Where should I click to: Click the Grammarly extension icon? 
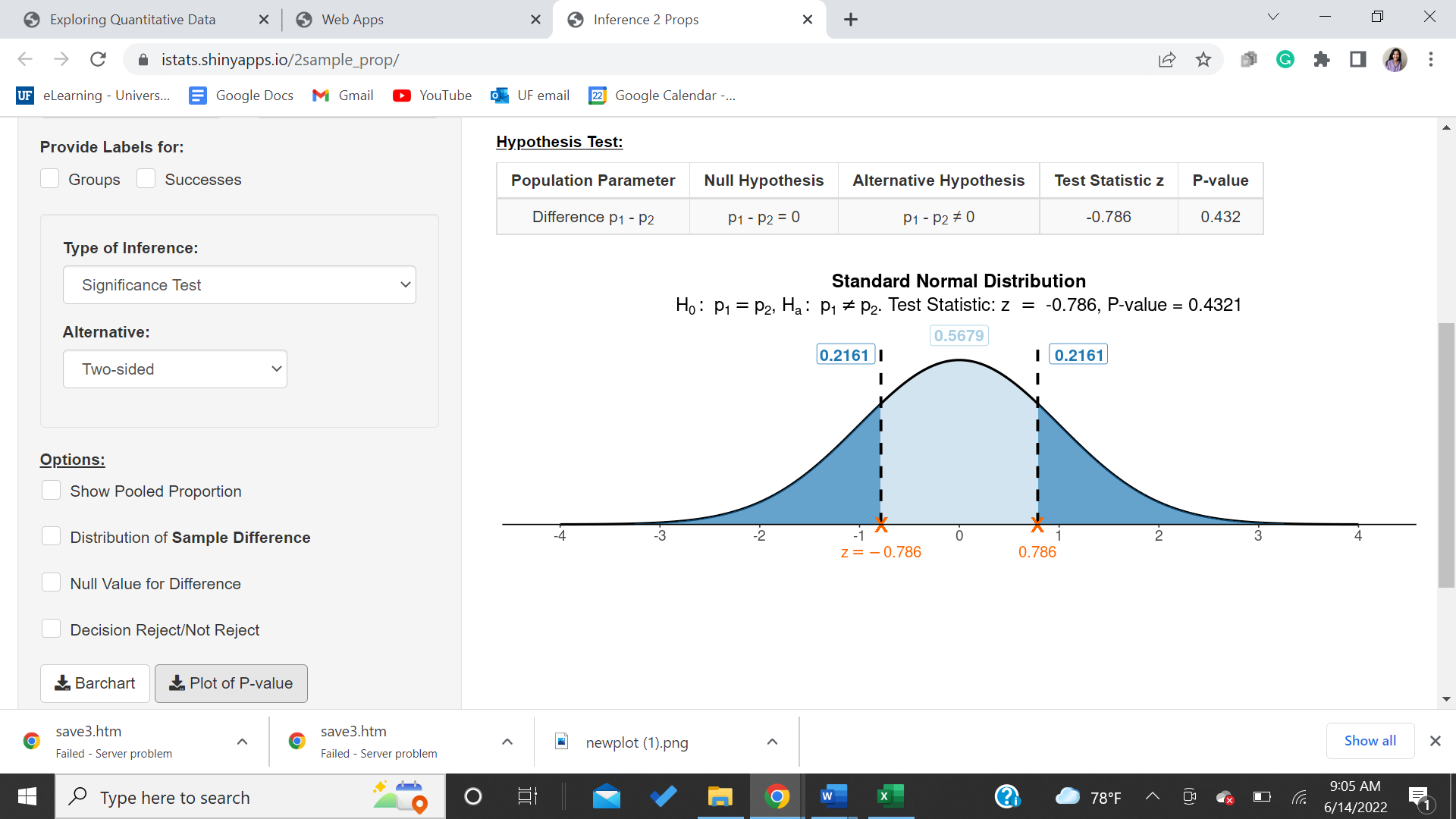coord(1285,60)
